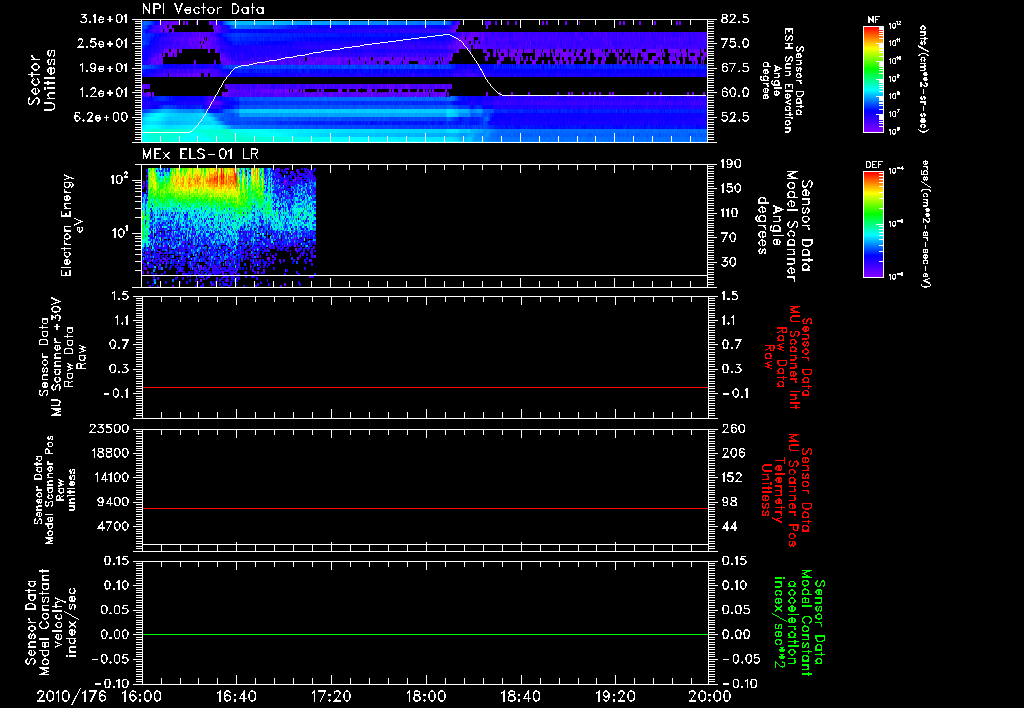Image resolution: width=1024 pixels, height=708 pixels.
Task: Click the green line in the velocity panel
Action: click(x=424, y=634)
